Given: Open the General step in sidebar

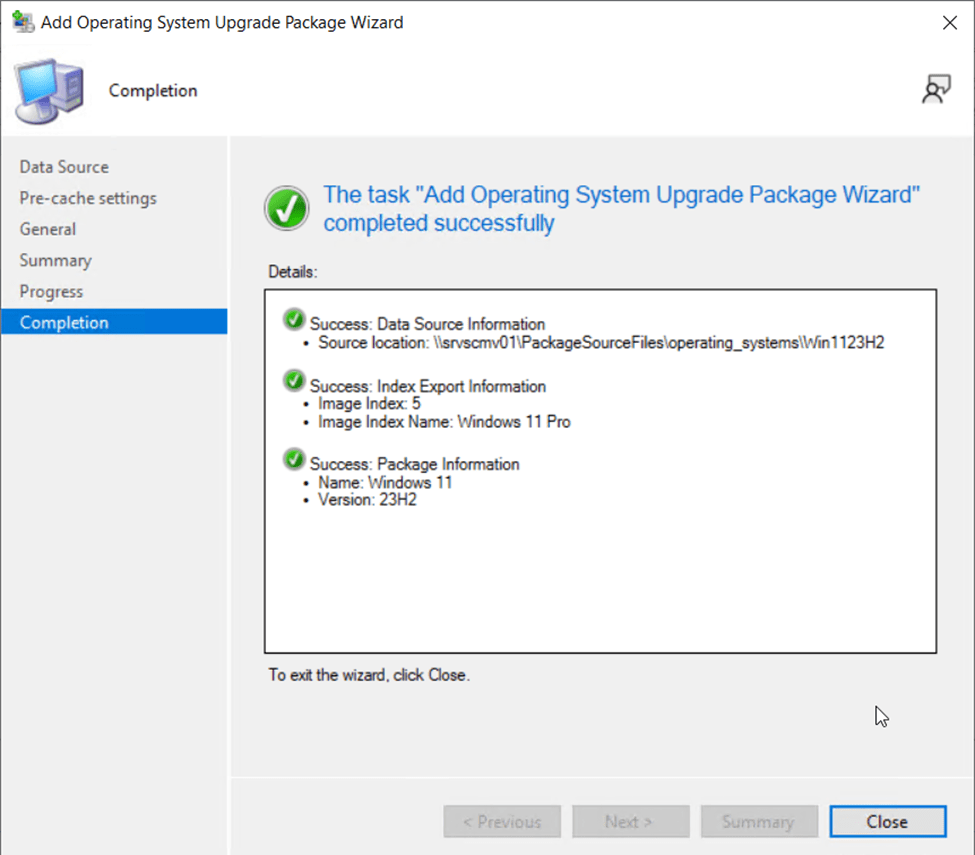Looking at the screenshot, I should (x=47, y=229).
